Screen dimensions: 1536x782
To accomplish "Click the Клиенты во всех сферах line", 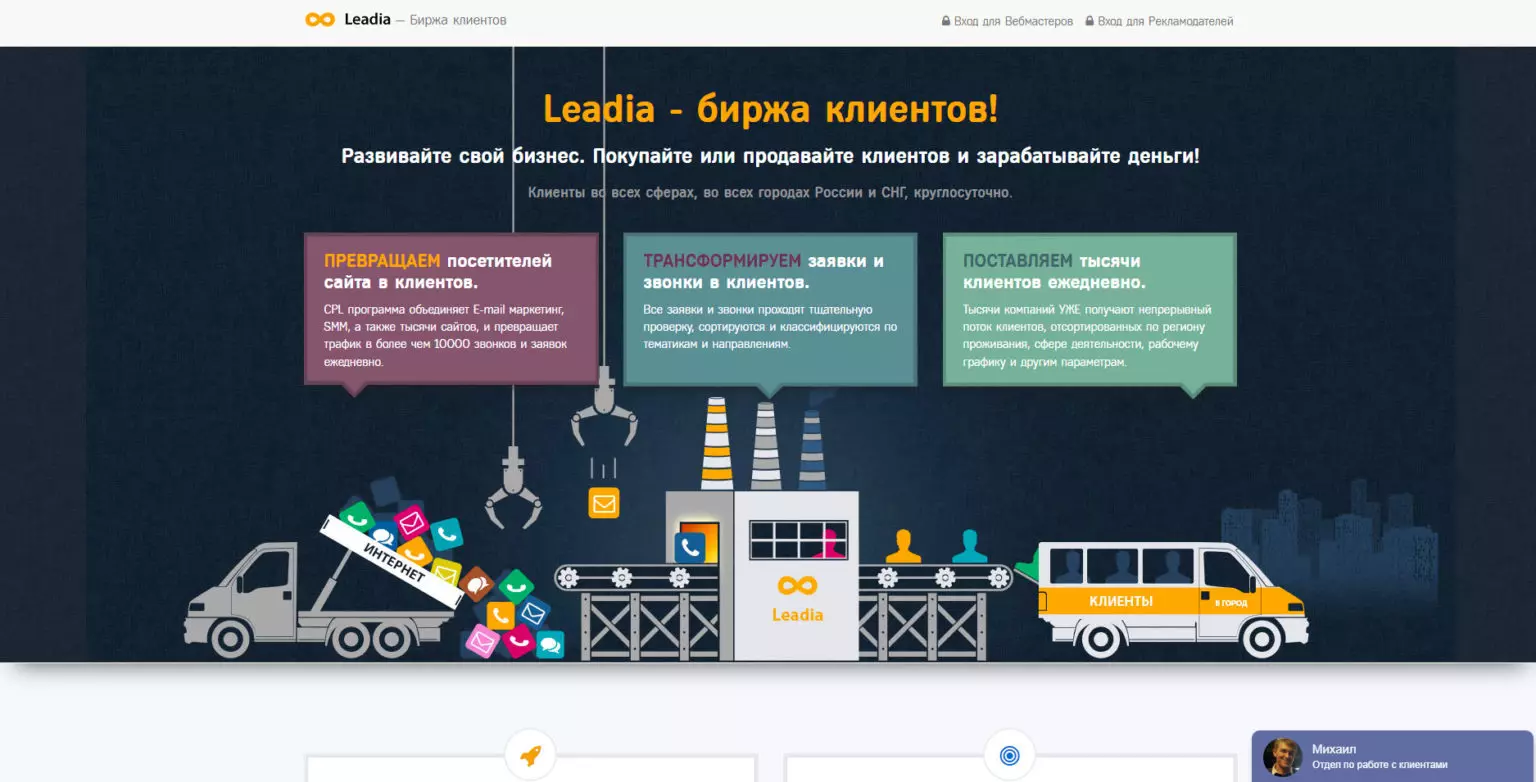I will tap(770, 192).
